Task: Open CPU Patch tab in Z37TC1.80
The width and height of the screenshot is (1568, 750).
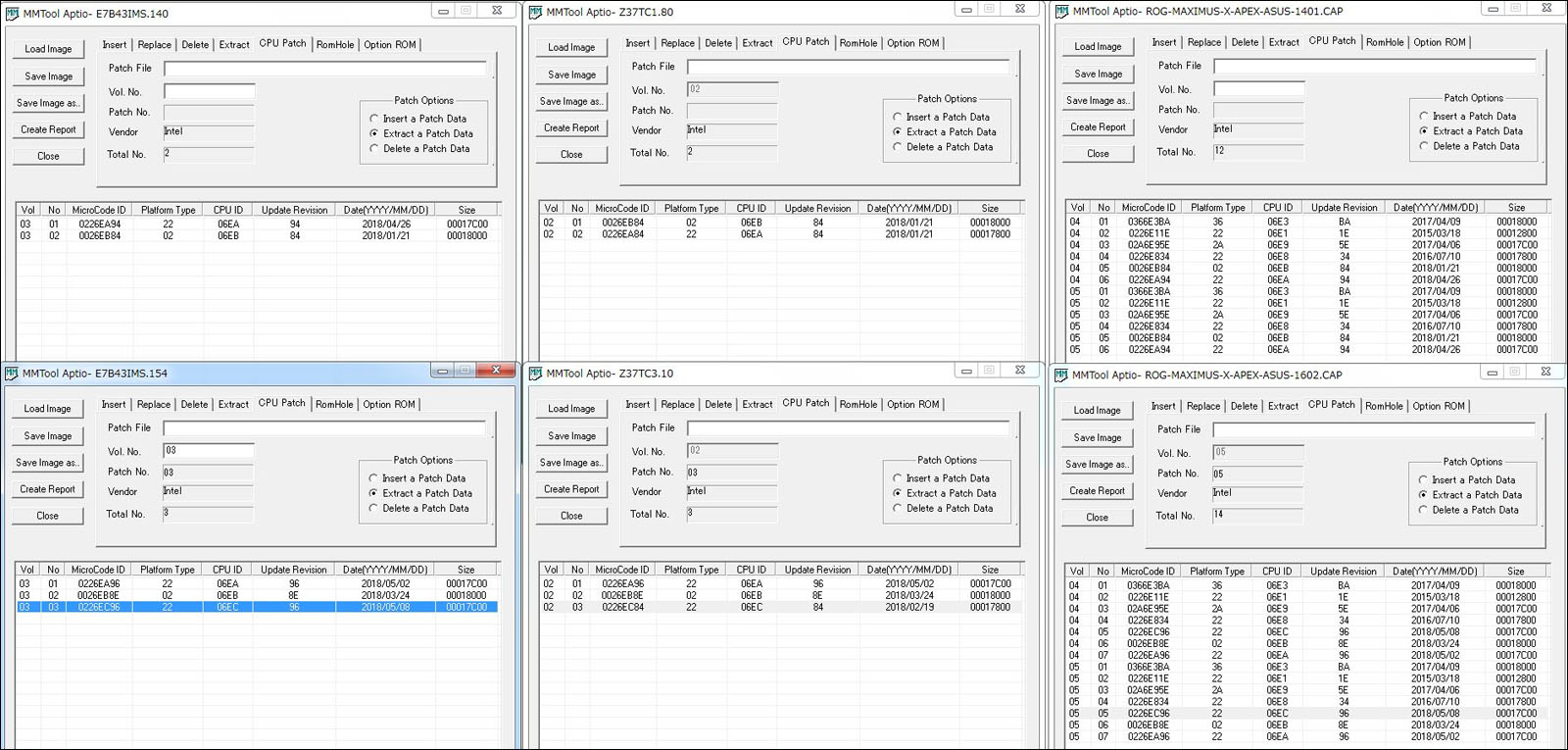Action: click(x=806, y=42)
